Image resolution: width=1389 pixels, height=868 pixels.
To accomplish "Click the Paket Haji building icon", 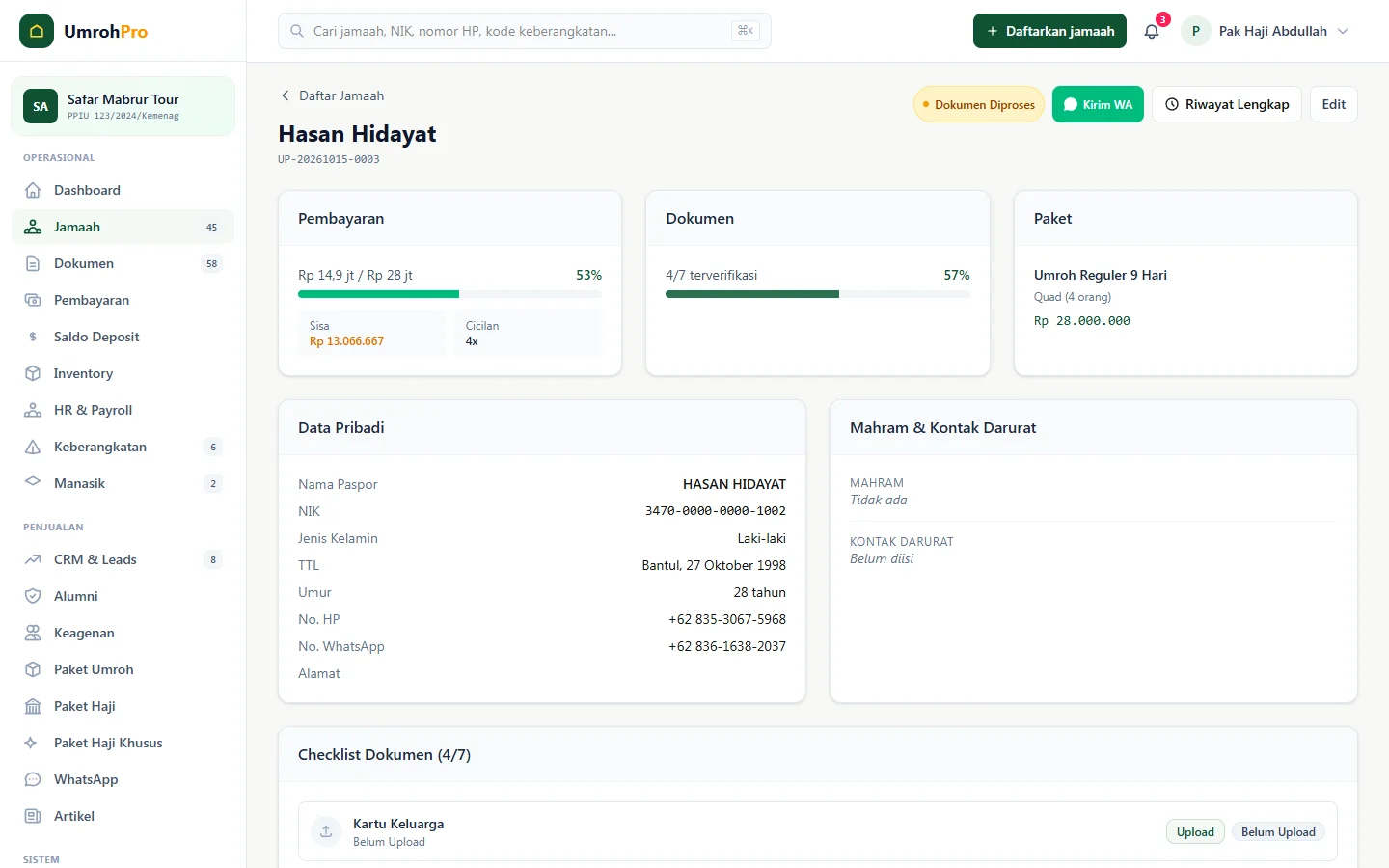I will tap(33, 706).
